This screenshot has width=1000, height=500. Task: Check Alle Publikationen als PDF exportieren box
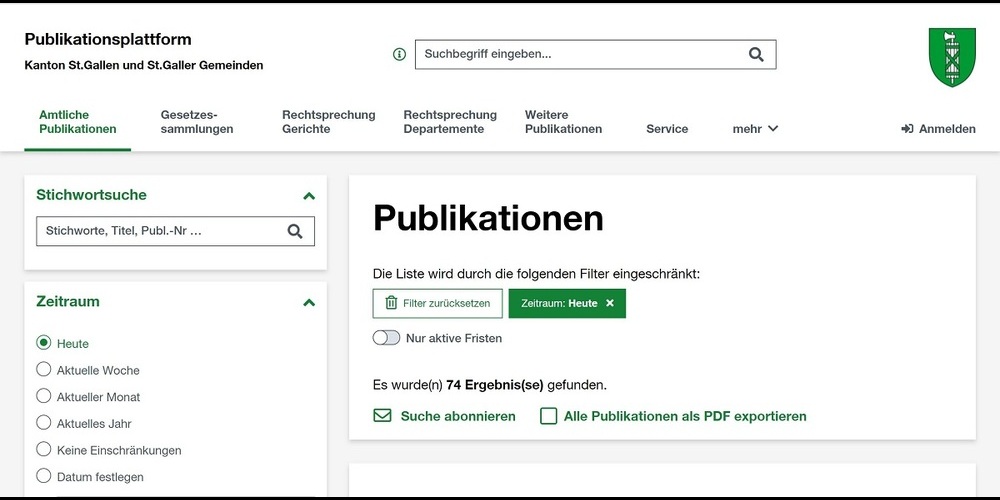pyautogui.click(x=548, y=416)
